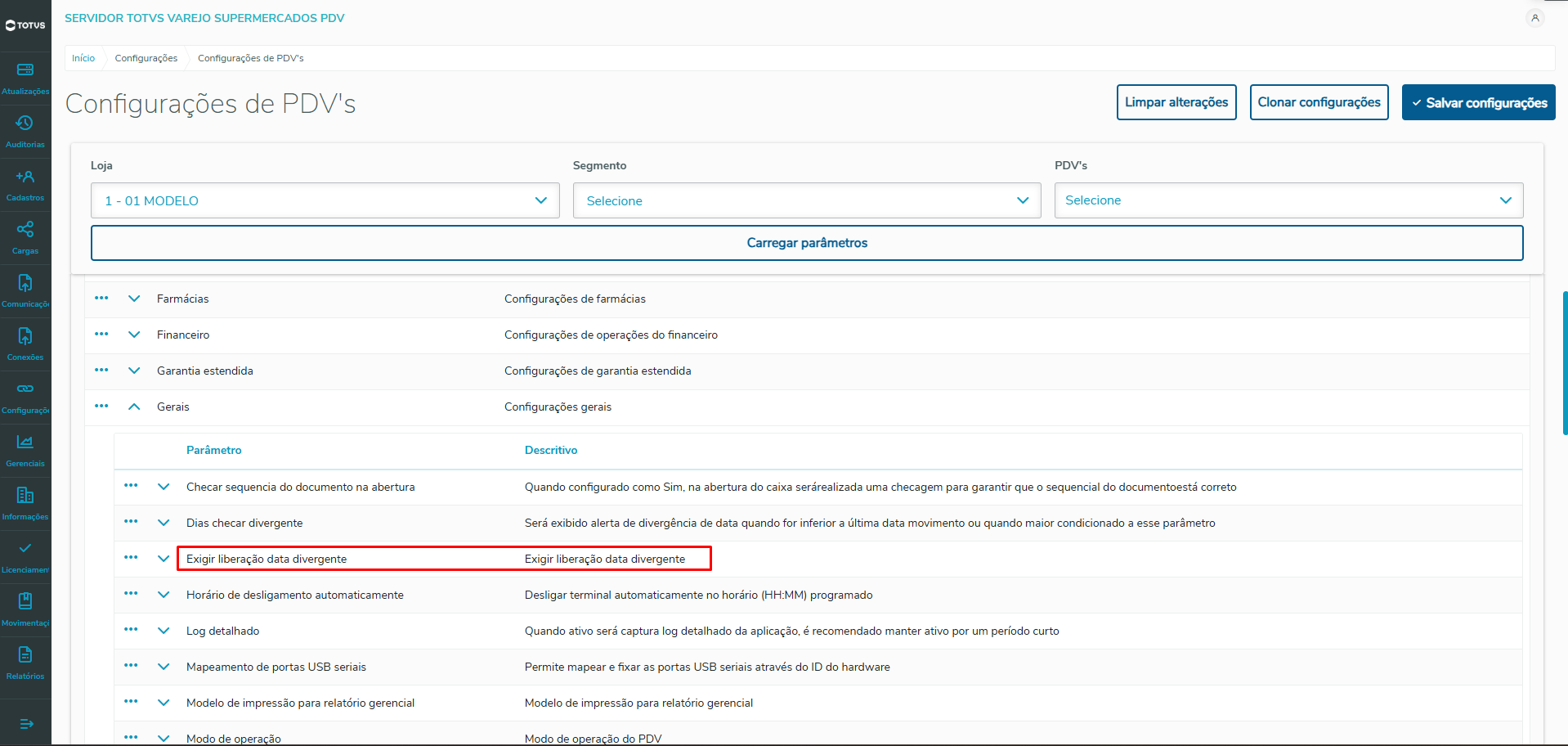
Task: Collapse the Gerais group
Action: pyautogui.click(x=134, y=407)
